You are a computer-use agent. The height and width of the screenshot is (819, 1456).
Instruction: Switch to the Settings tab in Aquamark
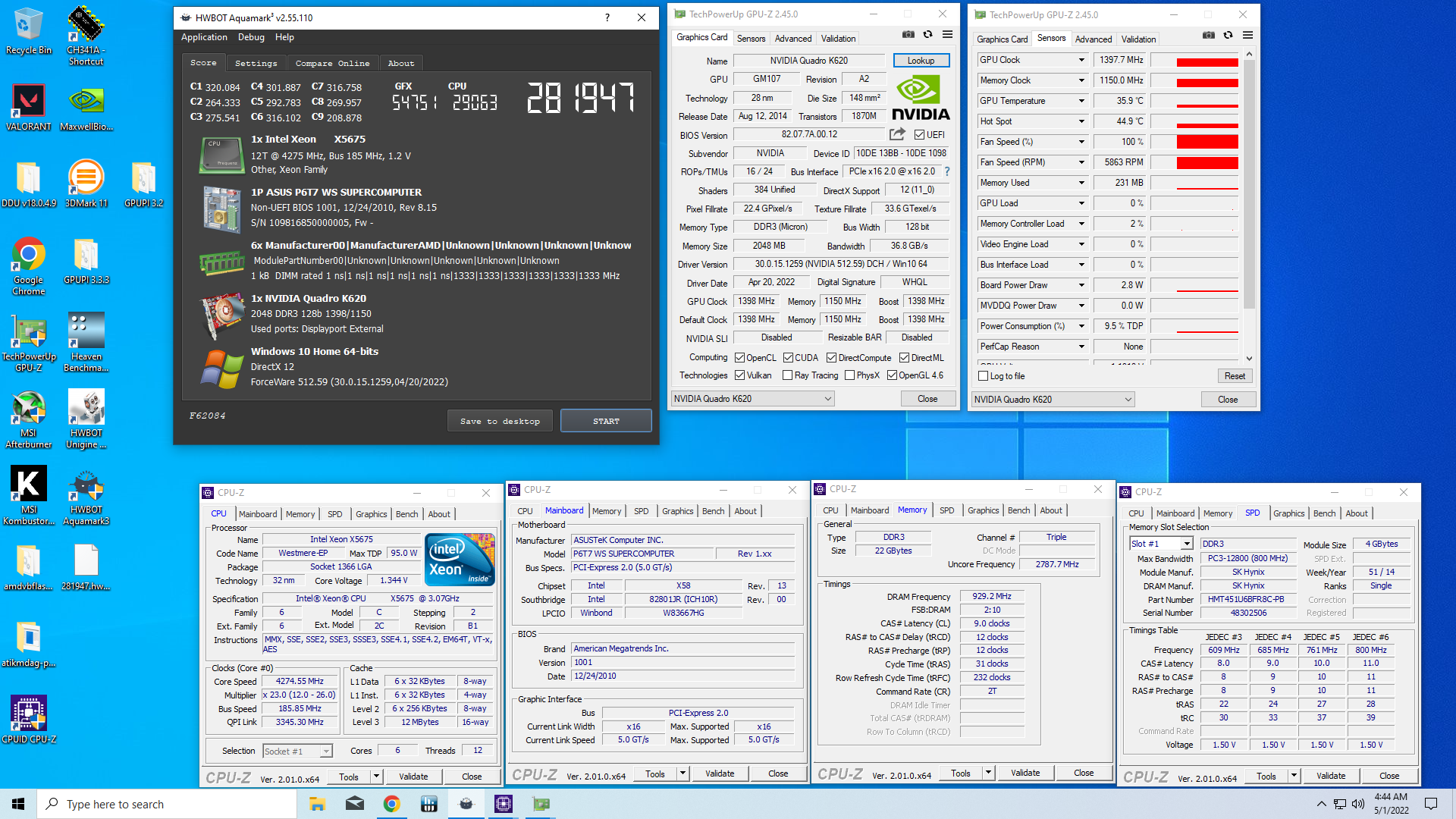pyautogui.click(x=256, y=63)
